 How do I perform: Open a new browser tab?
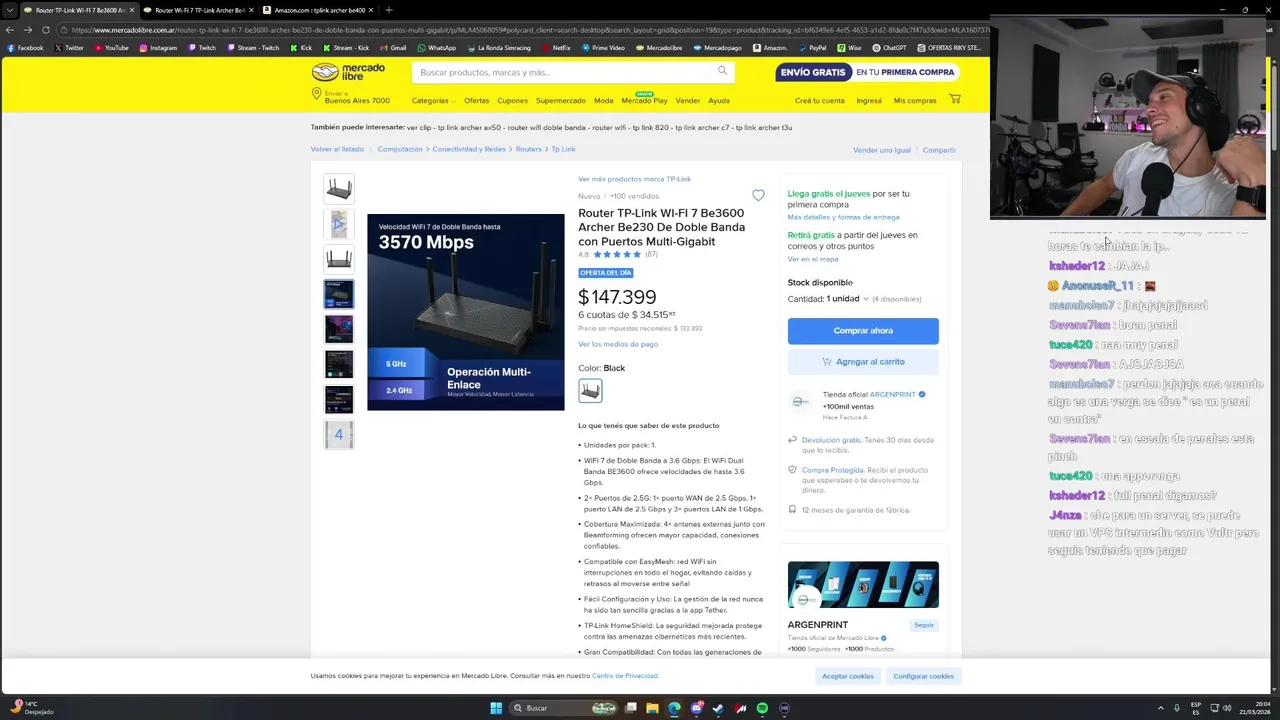[x=389, y=10]
